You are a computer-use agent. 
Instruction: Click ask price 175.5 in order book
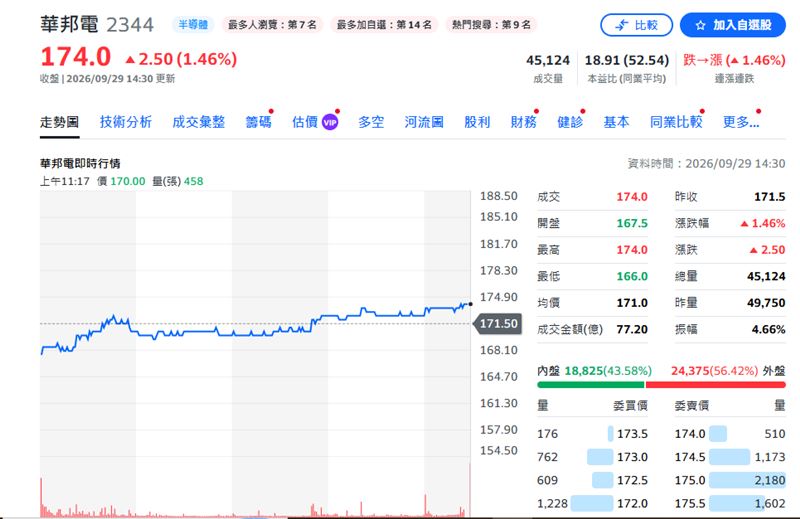690,504
